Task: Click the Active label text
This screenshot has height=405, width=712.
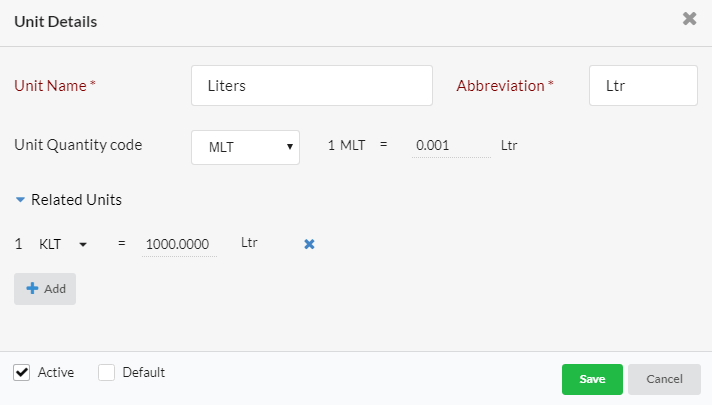Action: (56, 372)
